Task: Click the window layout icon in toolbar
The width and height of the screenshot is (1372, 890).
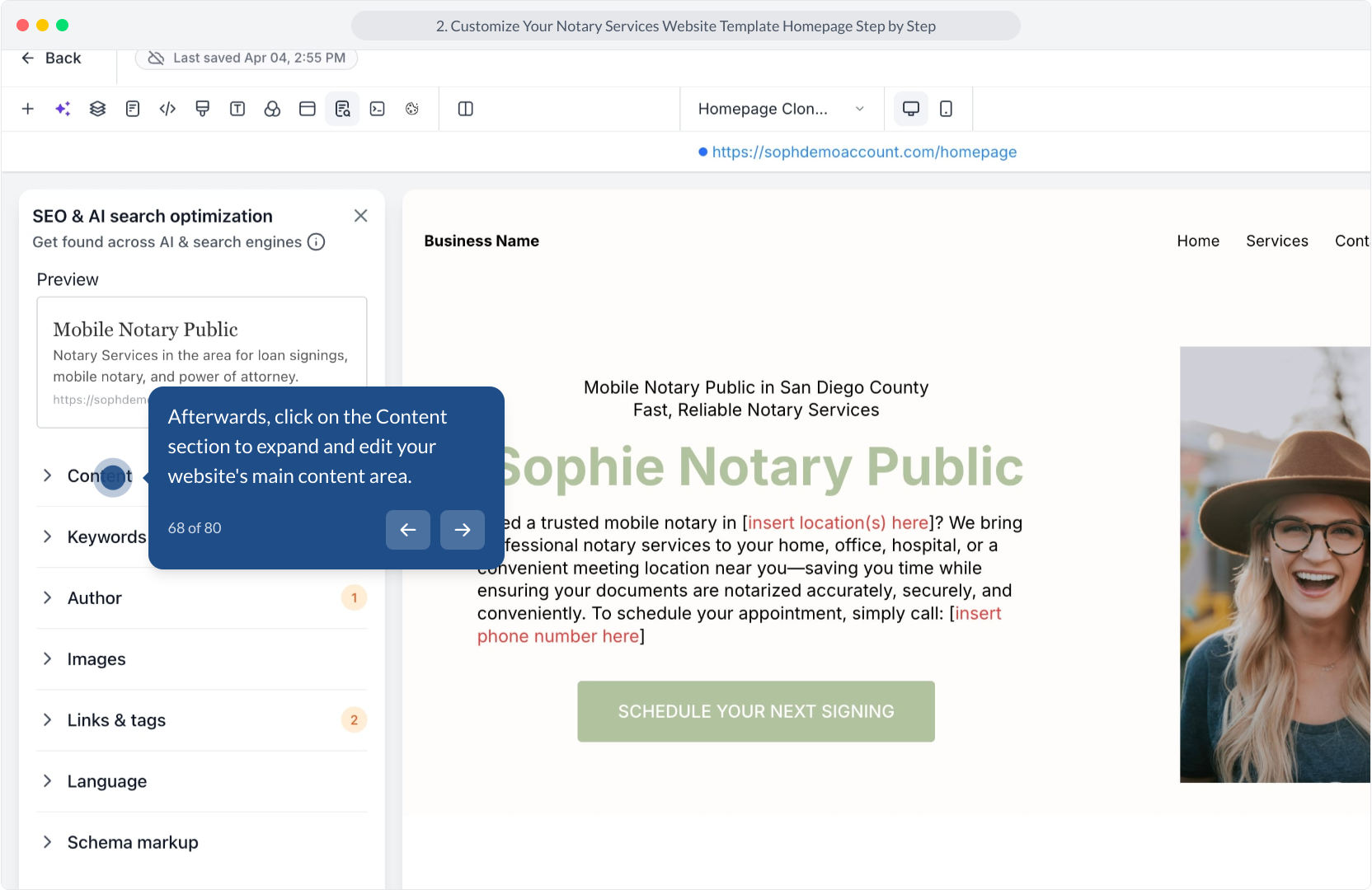Action: click(x=308, y=109)
